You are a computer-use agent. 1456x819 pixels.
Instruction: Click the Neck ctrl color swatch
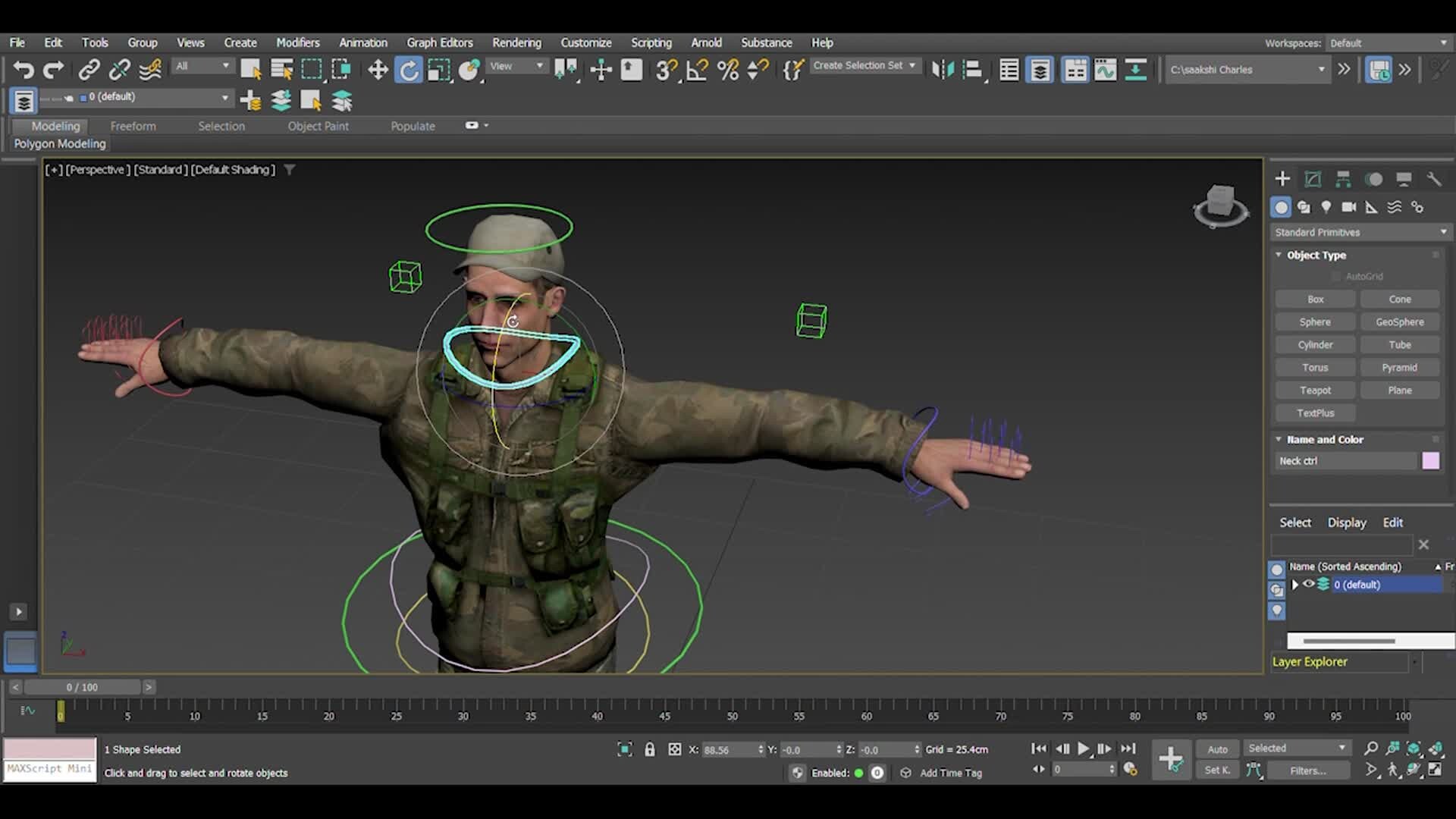[1432, 460]
